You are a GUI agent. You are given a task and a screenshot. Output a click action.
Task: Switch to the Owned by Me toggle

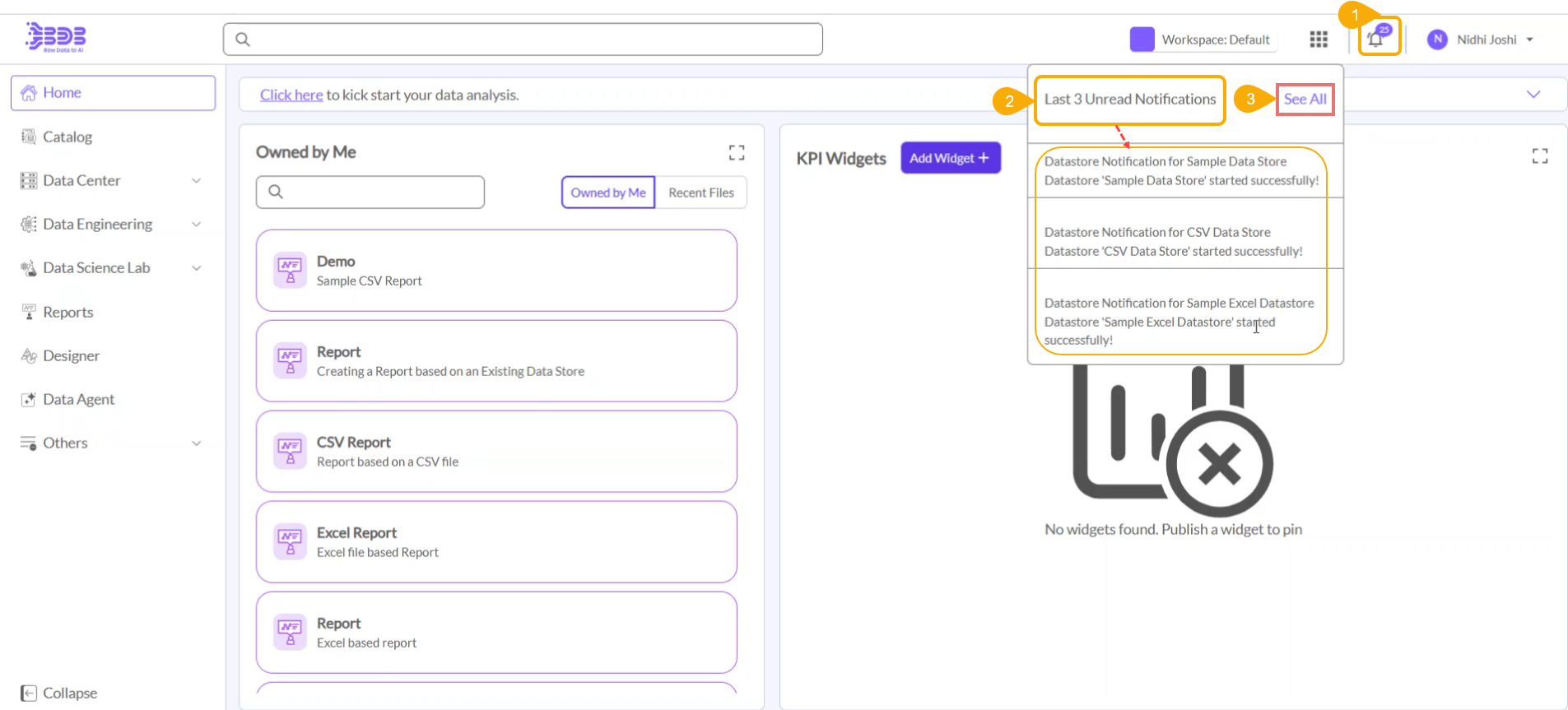(607, 193)
